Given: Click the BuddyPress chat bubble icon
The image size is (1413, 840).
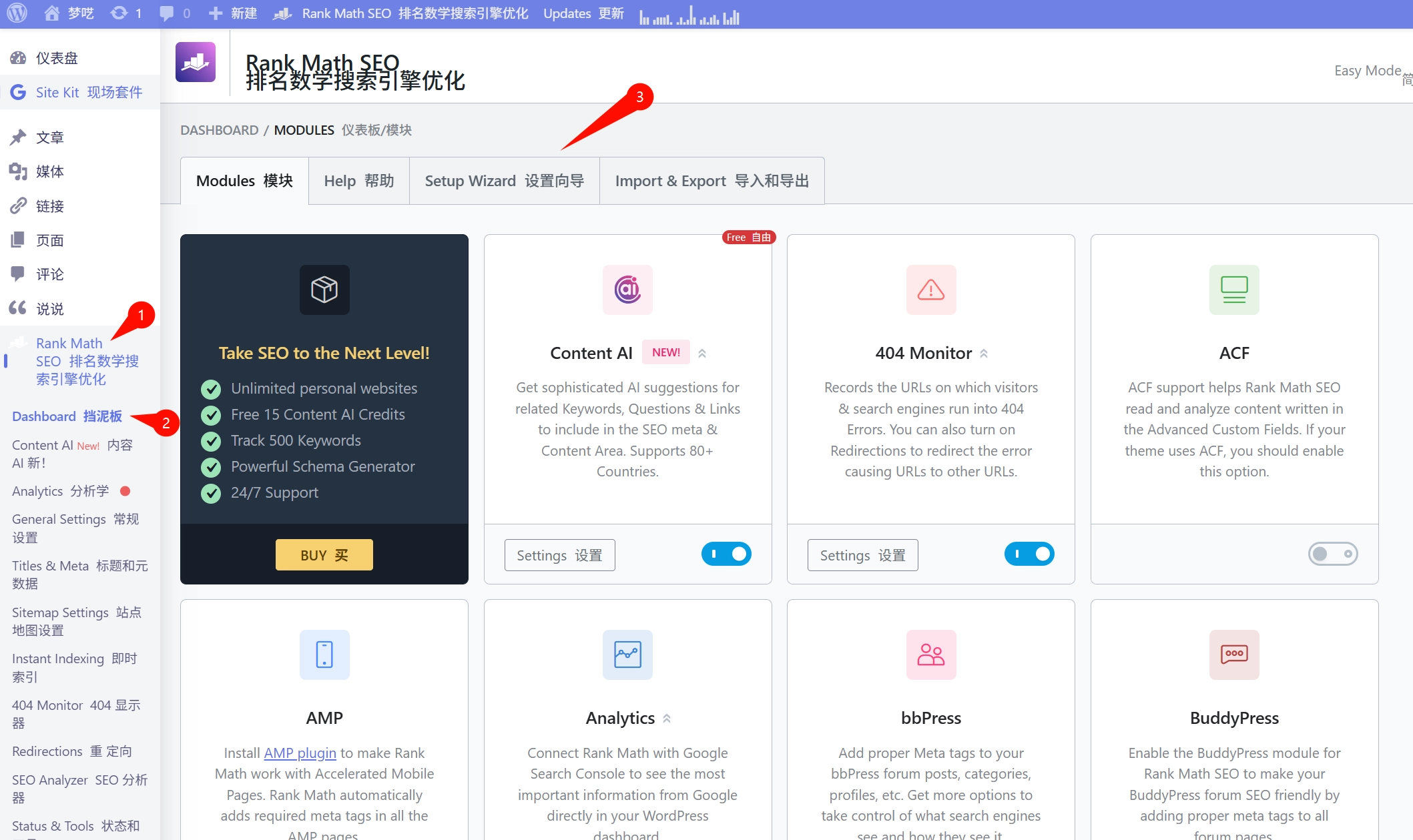Looking at the screenshot, I should tap(1234, 655).
